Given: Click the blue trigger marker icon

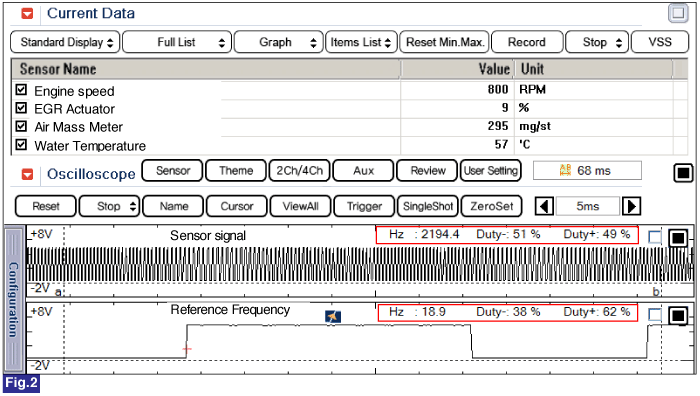Looking at the screenshot, I should click(333, 317).
